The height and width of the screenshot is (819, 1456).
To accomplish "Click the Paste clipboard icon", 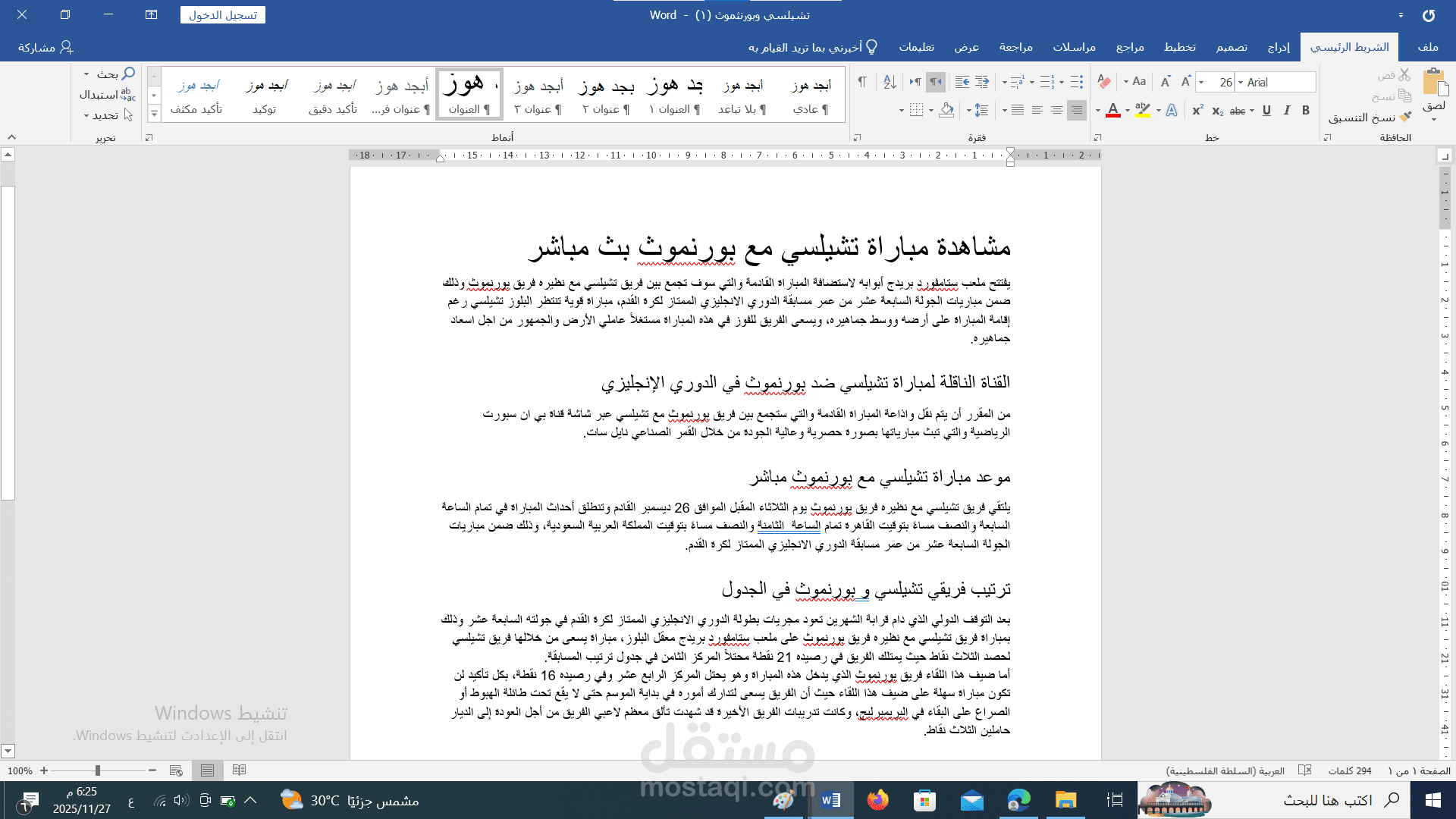I will 1434,82.
